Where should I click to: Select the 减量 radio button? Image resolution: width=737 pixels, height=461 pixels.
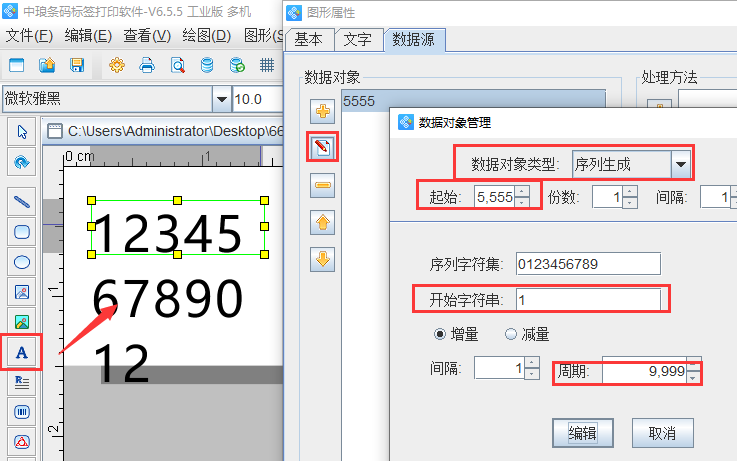click(x=510, y=334)
